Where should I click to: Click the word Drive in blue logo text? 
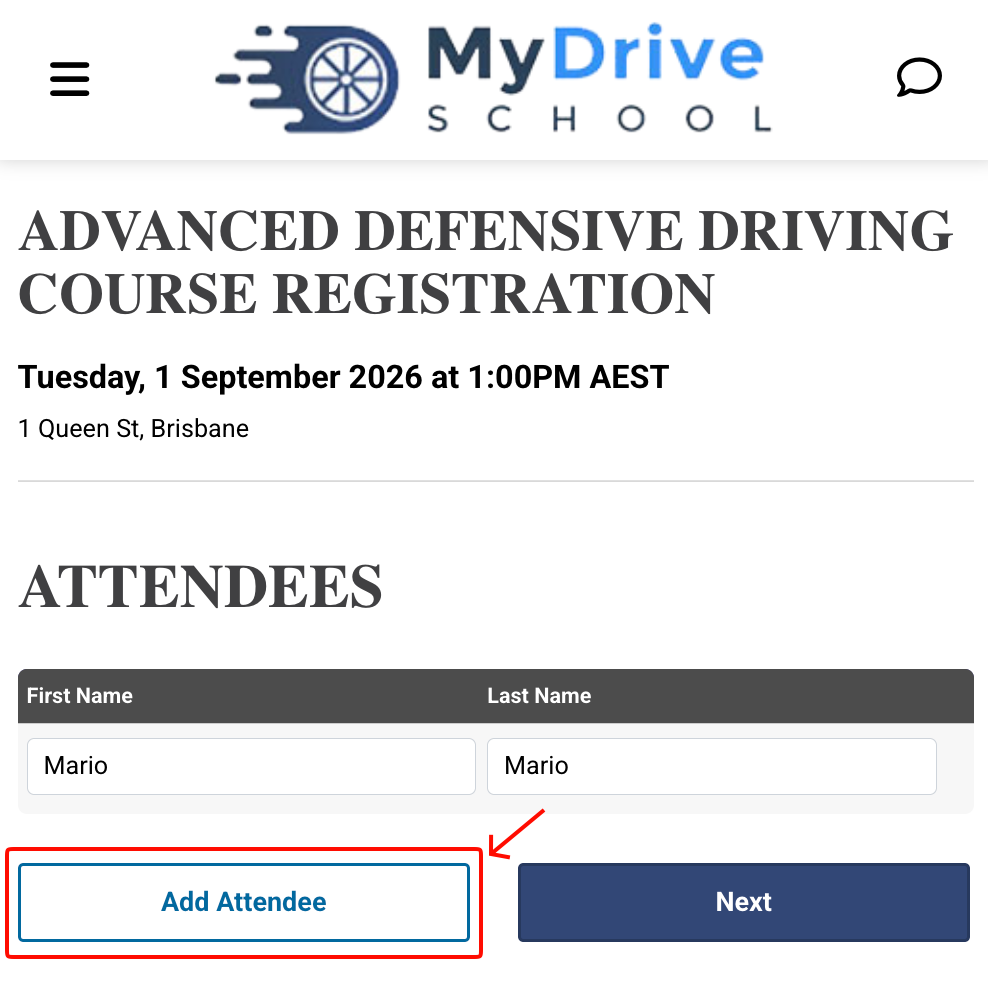tap(658, 53)
